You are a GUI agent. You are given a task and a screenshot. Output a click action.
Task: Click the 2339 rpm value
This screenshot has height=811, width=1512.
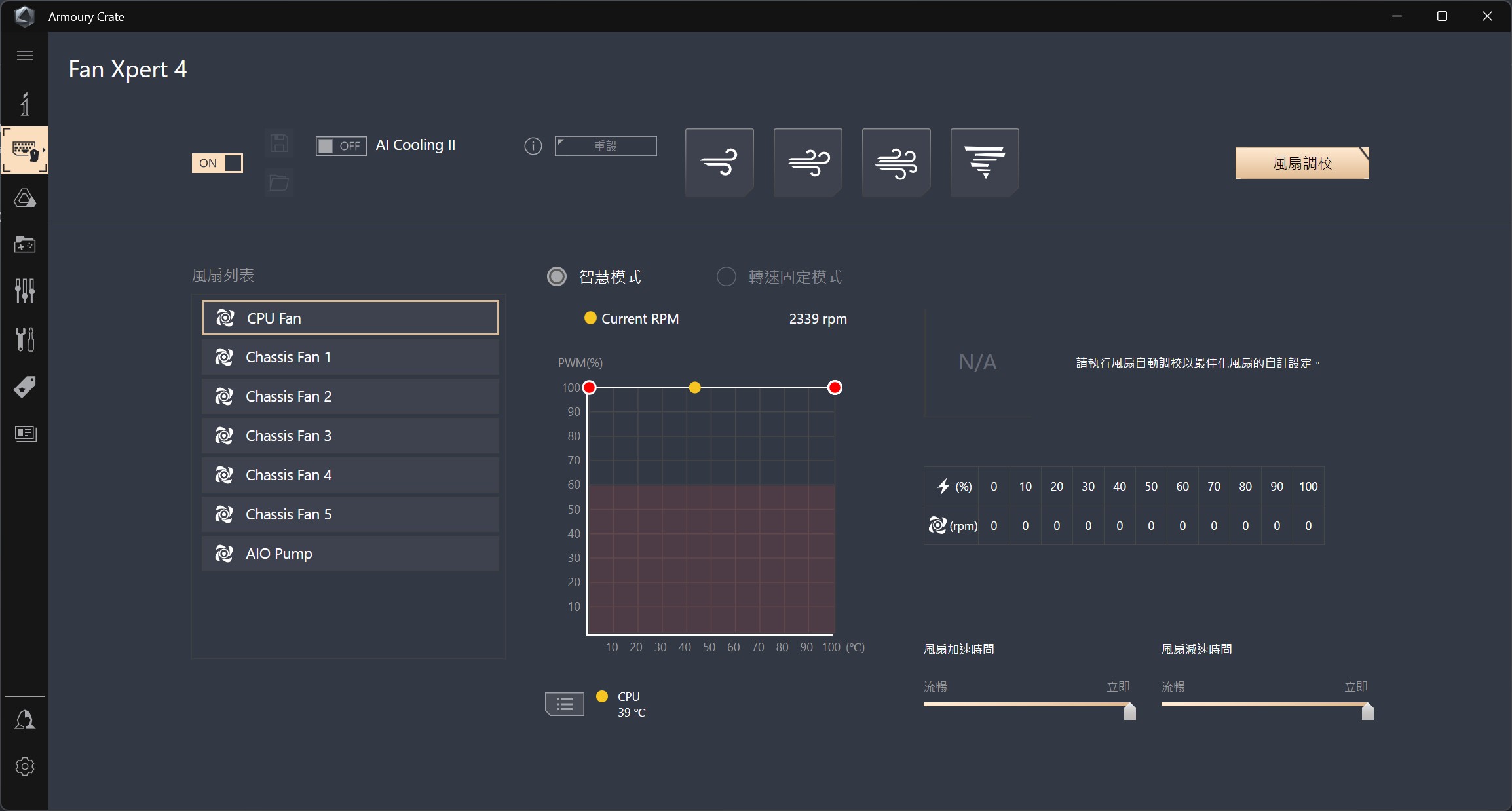[x=818, y=319]
